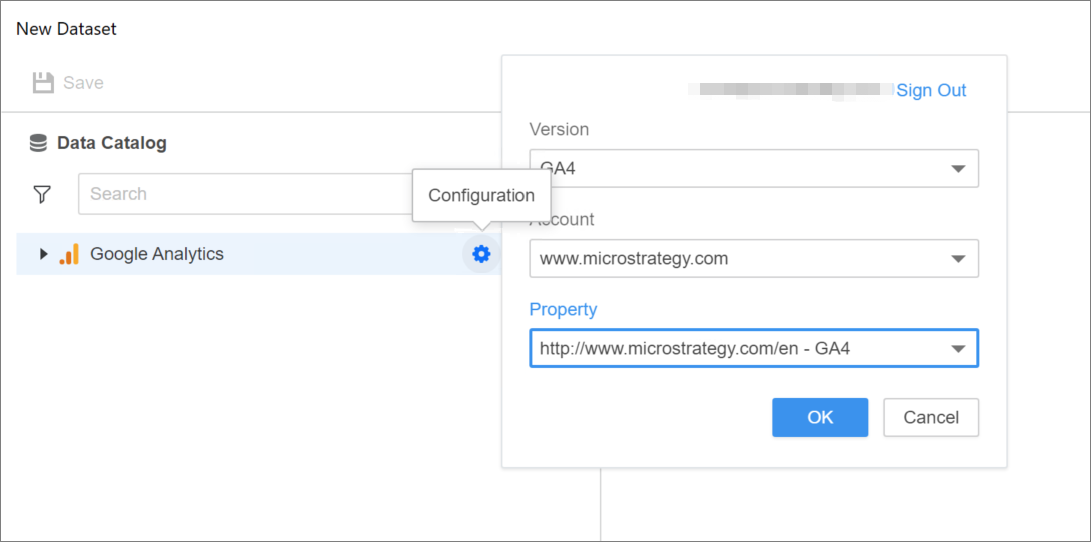Click the Google Analytics bar chart icon
Screen dimensions: 1091x542
(69, 254)
